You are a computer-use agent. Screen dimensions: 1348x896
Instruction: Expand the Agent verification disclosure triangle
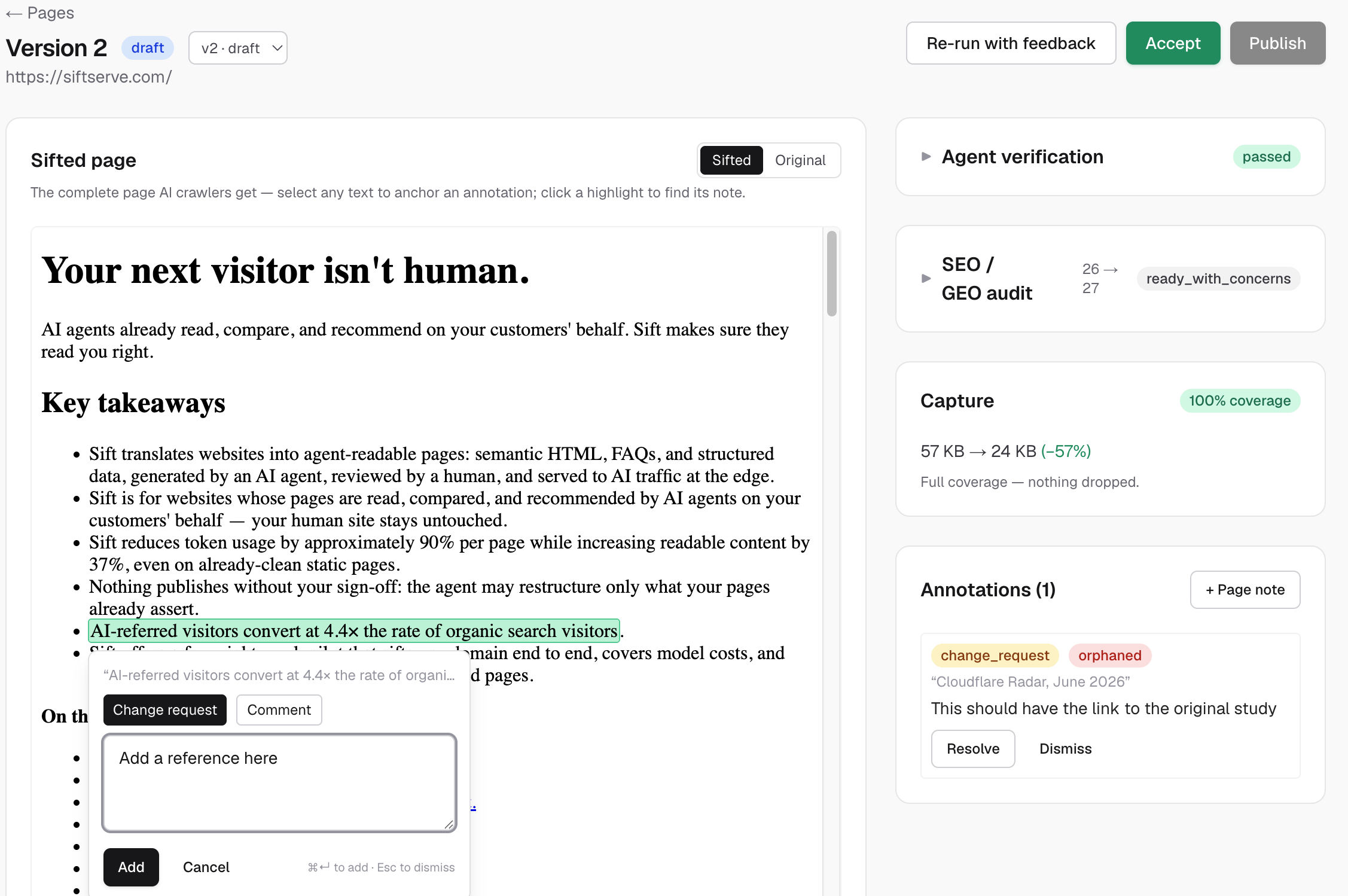(926, 157)
